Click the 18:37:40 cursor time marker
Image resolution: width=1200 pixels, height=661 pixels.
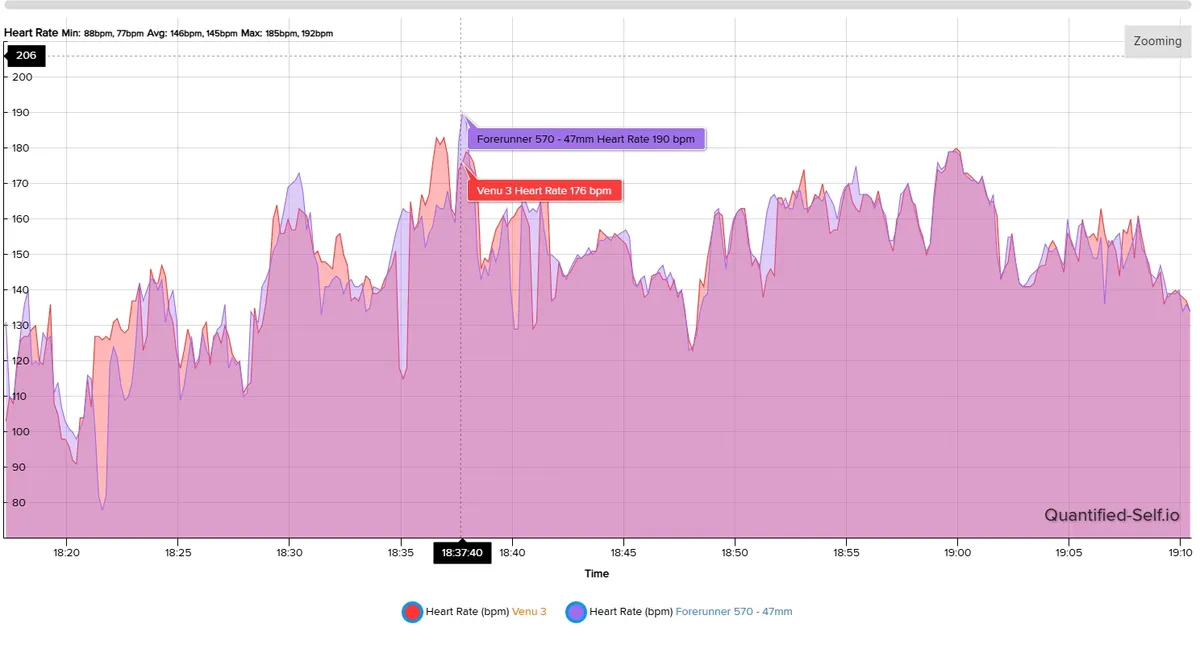click(x=461, y=552)
